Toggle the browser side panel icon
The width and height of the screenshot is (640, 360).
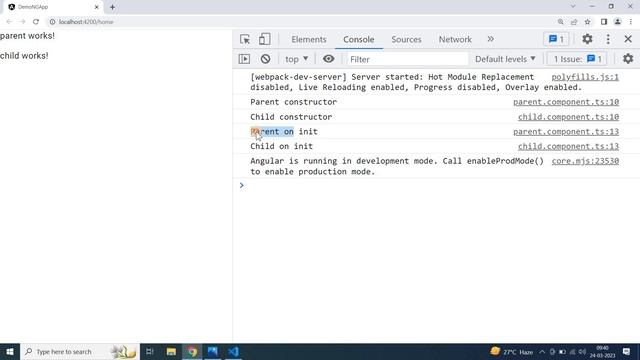point(604,22)
